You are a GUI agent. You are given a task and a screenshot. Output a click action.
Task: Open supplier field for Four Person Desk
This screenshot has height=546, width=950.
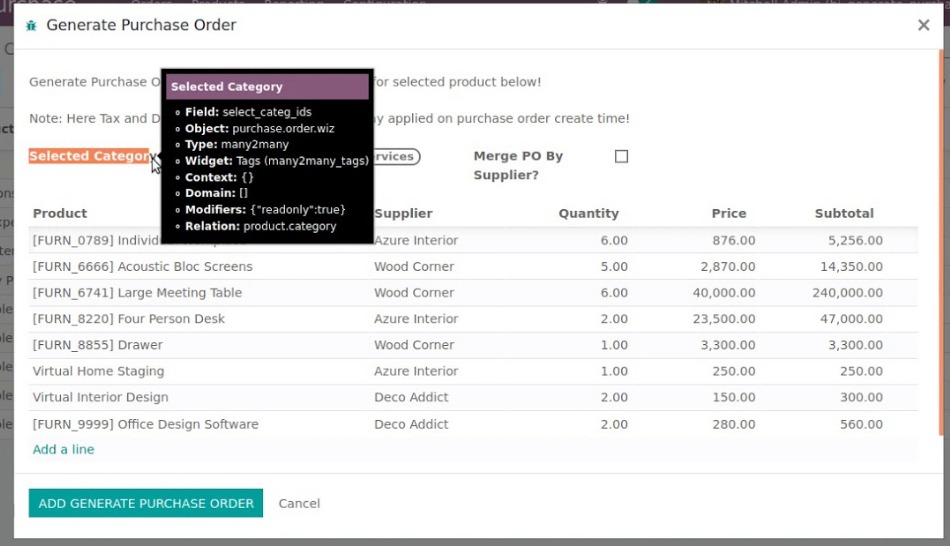(416, 319)
